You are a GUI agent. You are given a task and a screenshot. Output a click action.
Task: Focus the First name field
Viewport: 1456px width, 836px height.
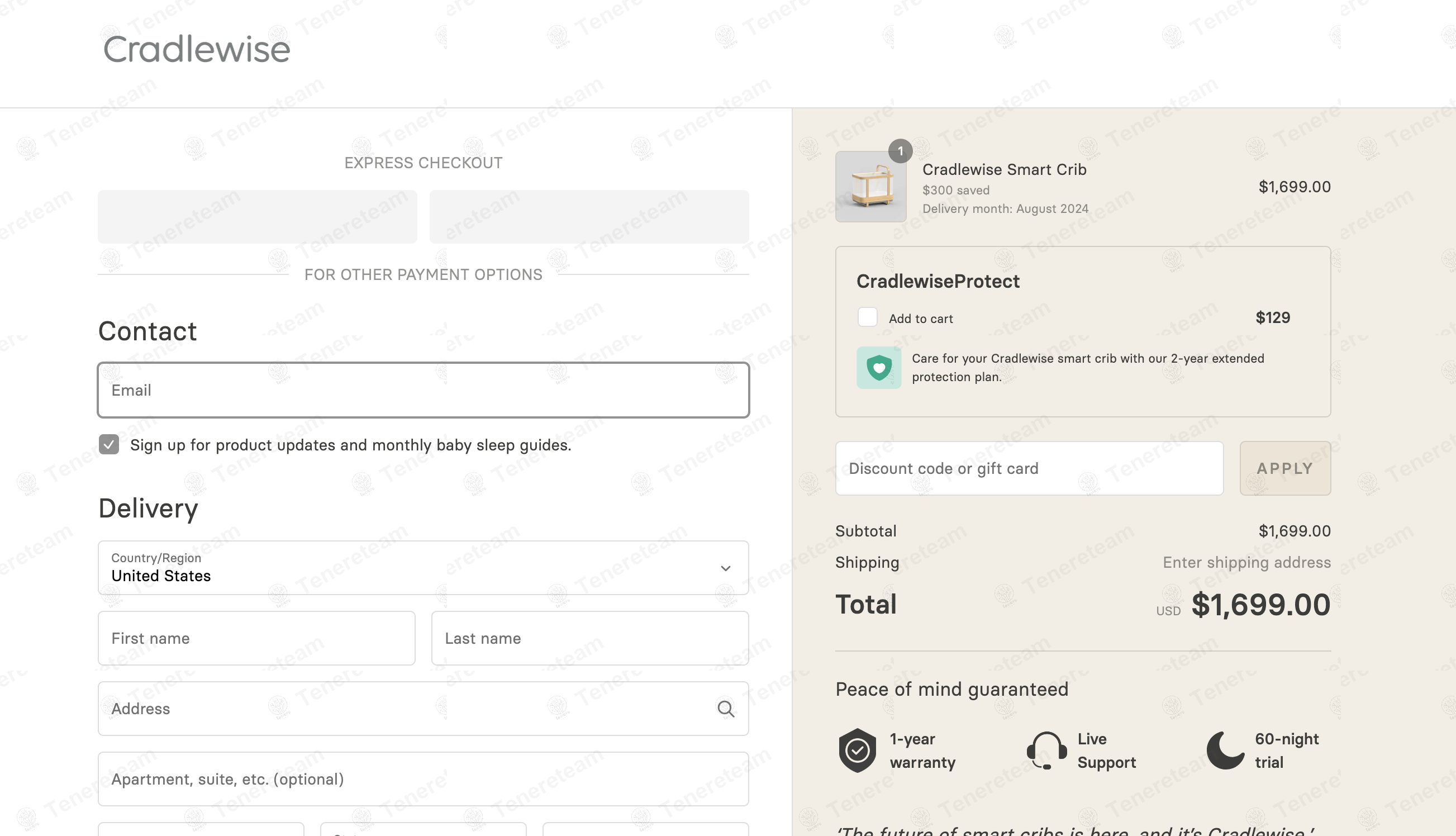pyautogui.click(x=256, y=638)
